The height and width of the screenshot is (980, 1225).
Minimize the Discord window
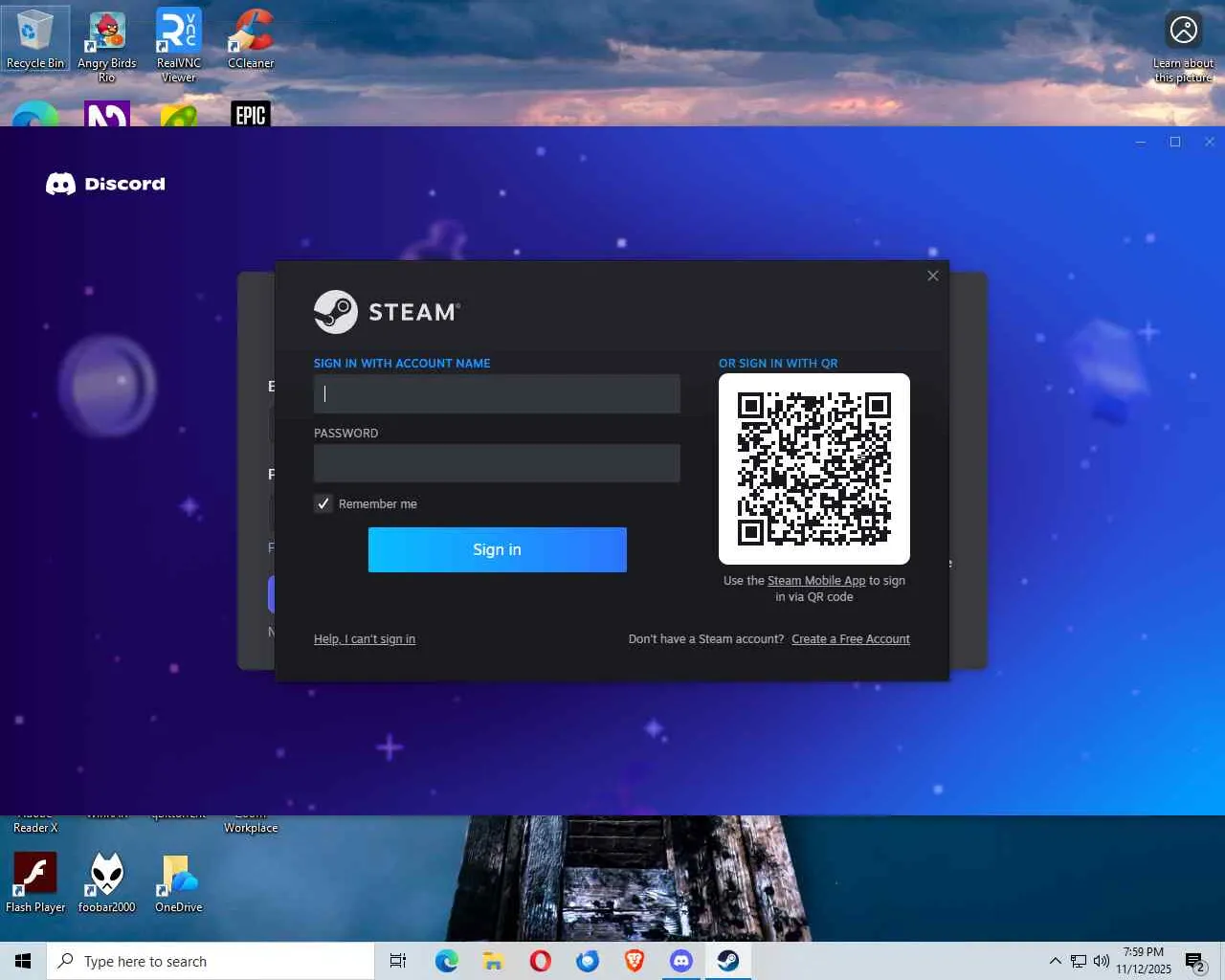point(1140,142)
